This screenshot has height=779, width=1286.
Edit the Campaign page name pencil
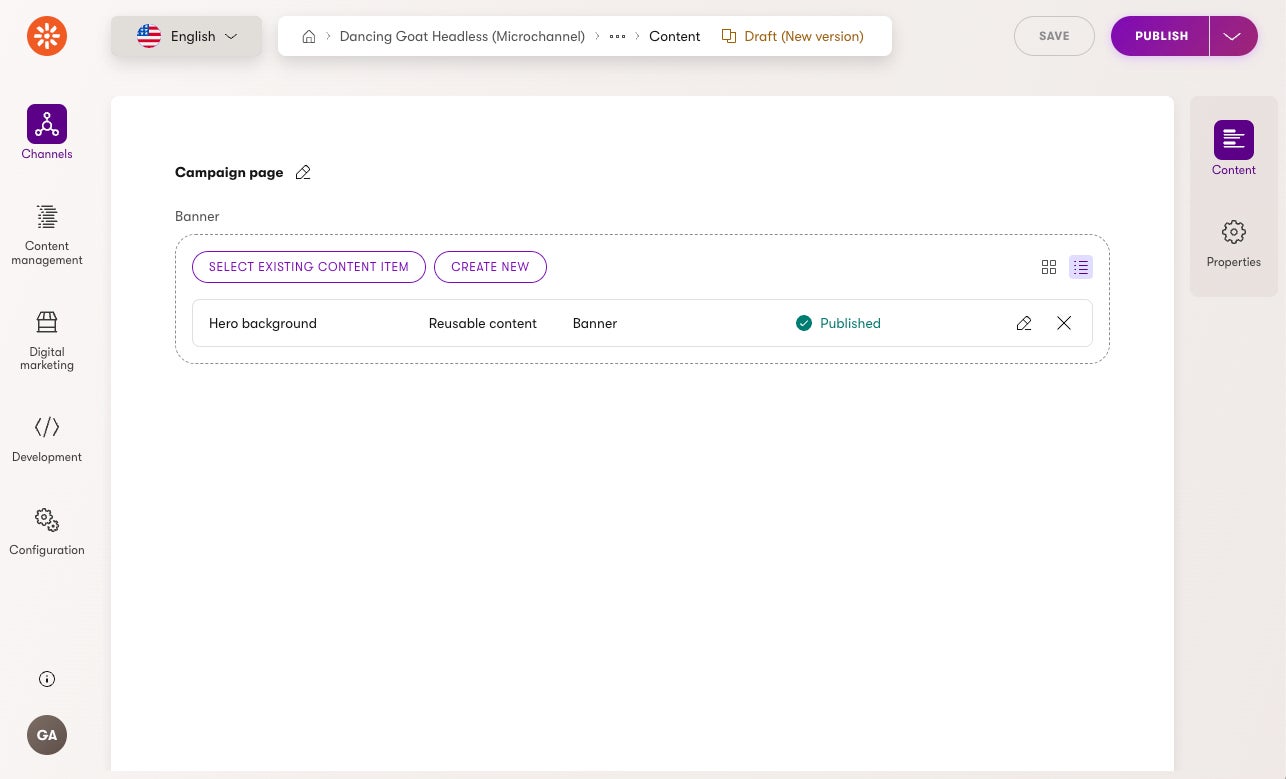pyautogui.click(x=304, y=173)
